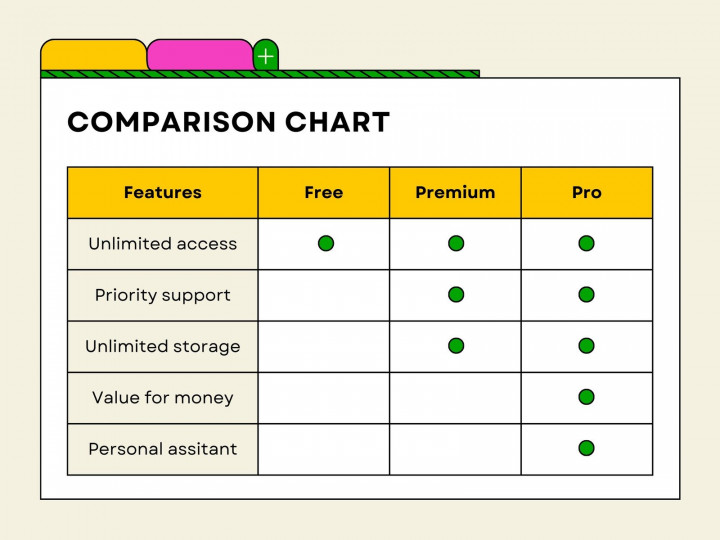Viewport: 720px width, 540px height.
Task: Click the Unlimited access row label
Action: point(163,244)
